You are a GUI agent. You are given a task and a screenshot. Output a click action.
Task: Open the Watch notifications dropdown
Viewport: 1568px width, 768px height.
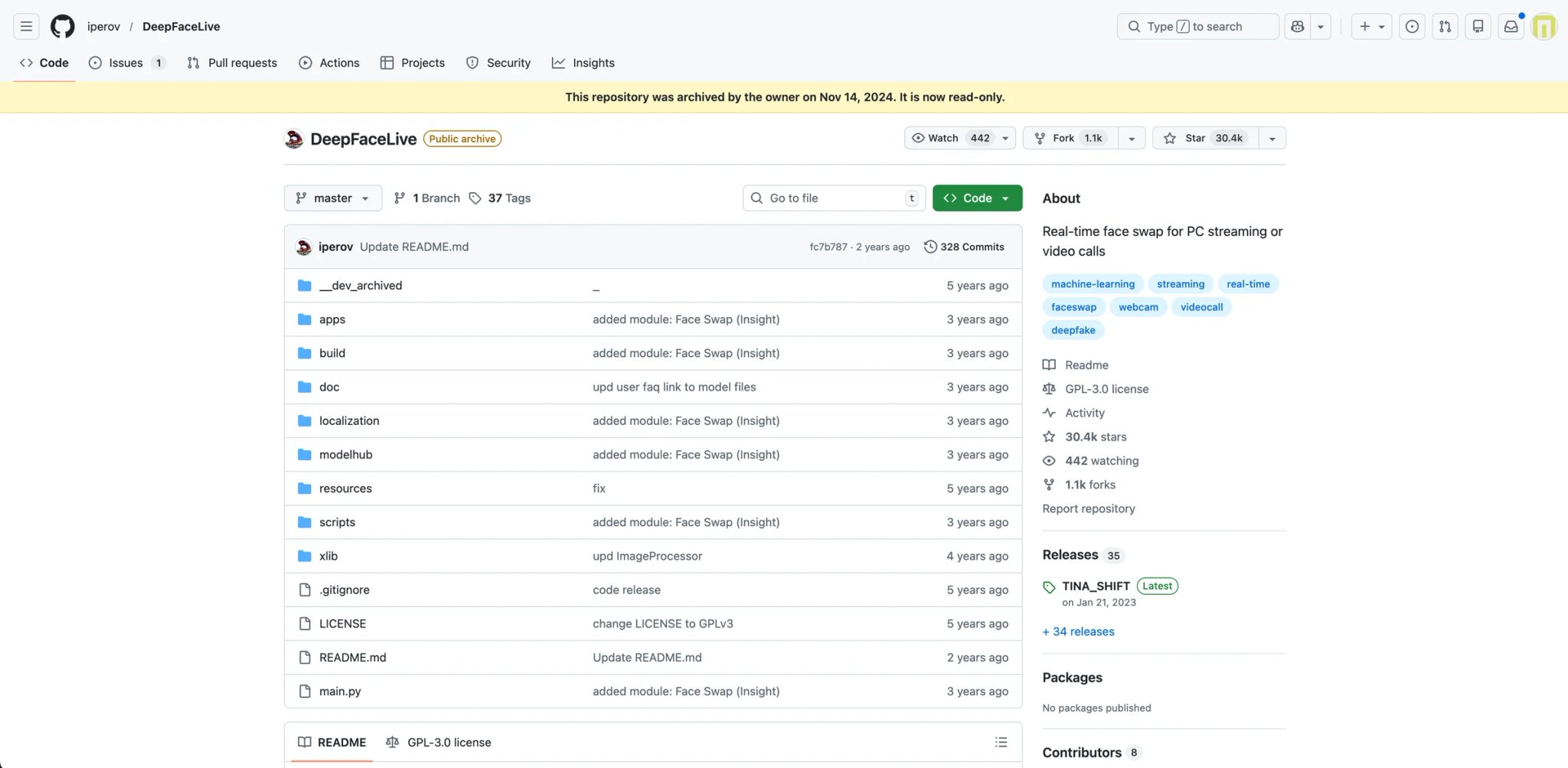pos(960,138)
